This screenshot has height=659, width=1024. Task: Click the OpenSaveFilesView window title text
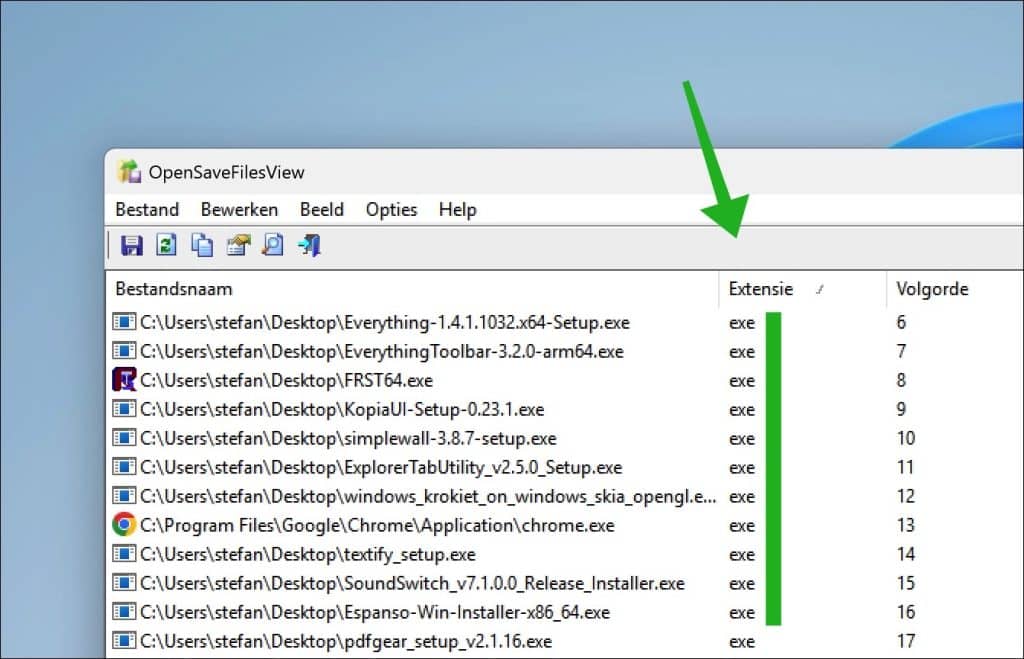tap(227, 172)
